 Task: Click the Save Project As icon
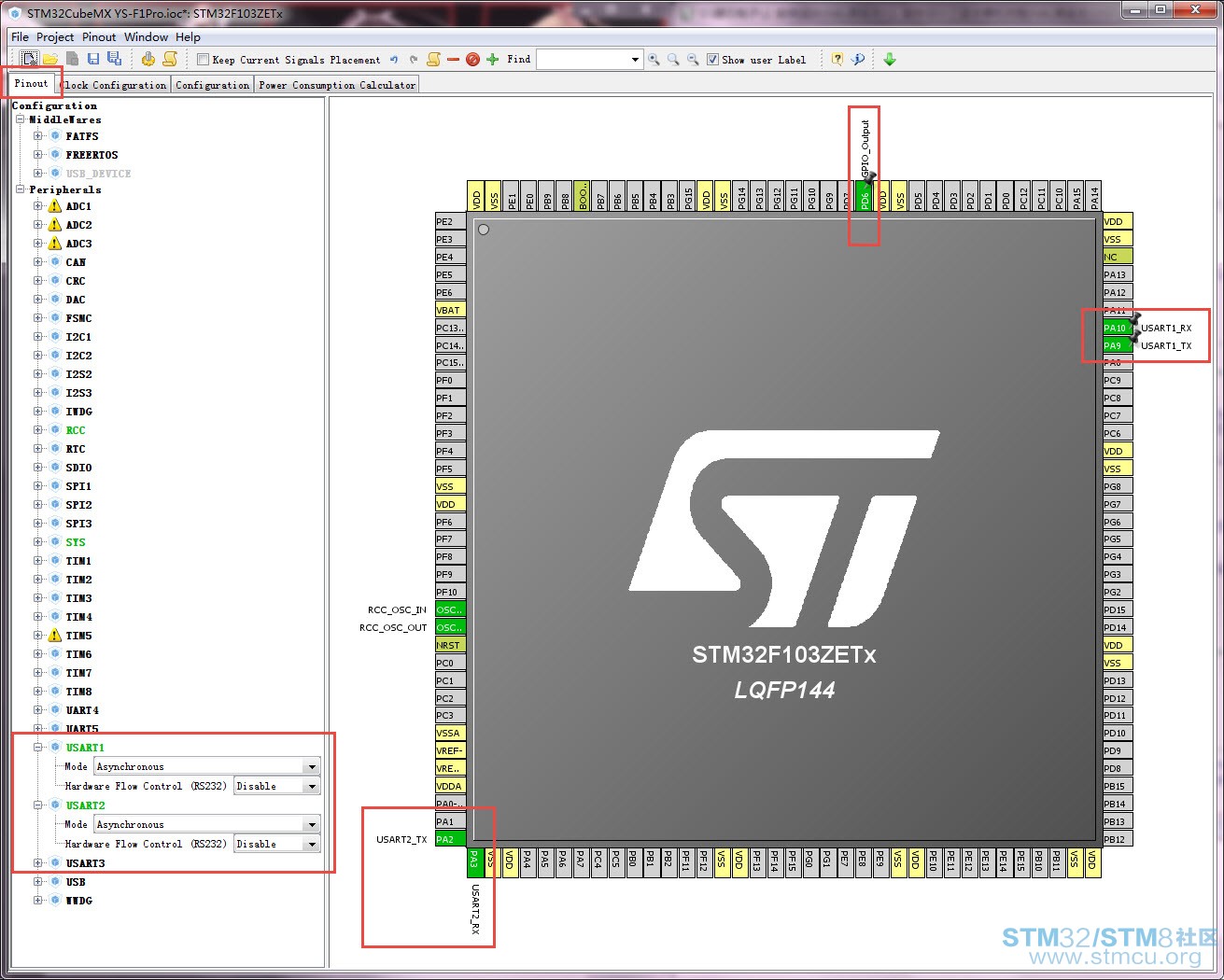[114, 59]
